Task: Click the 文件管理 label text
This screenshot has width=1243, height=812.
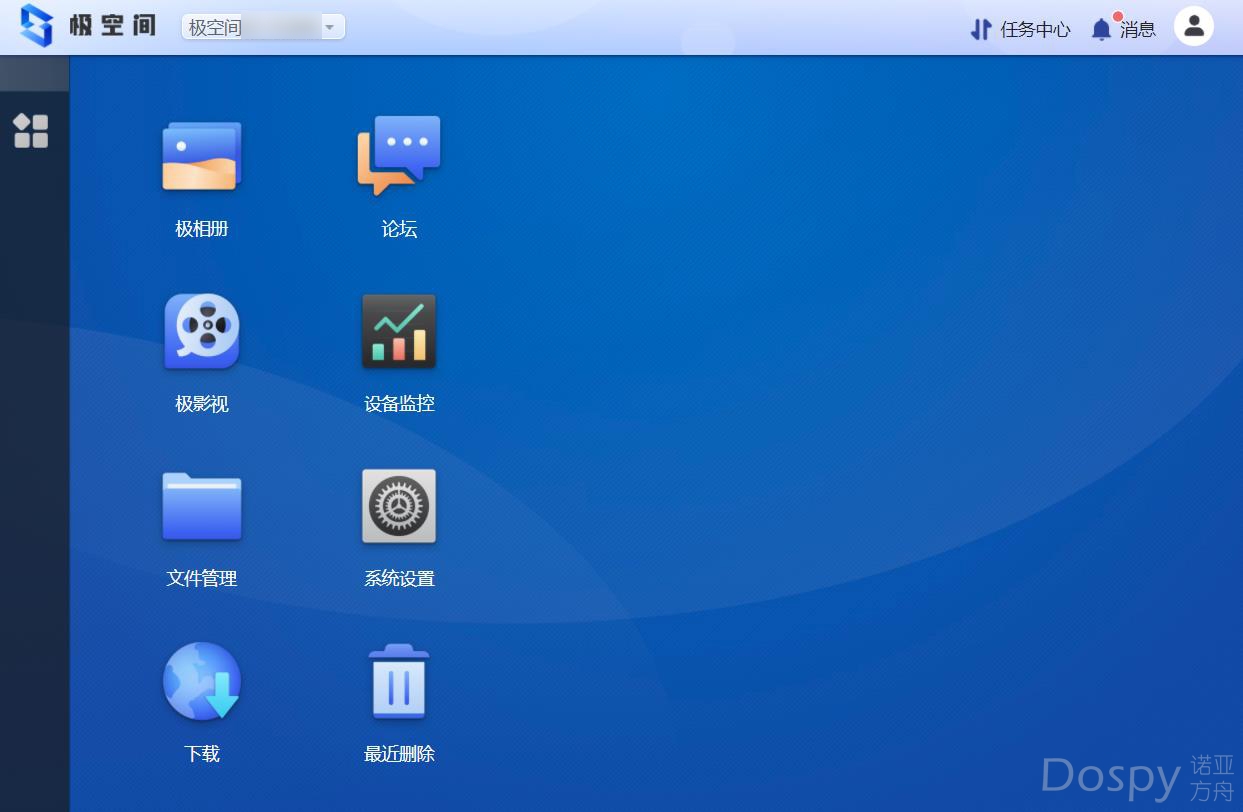Action: (x=202, y=578)
